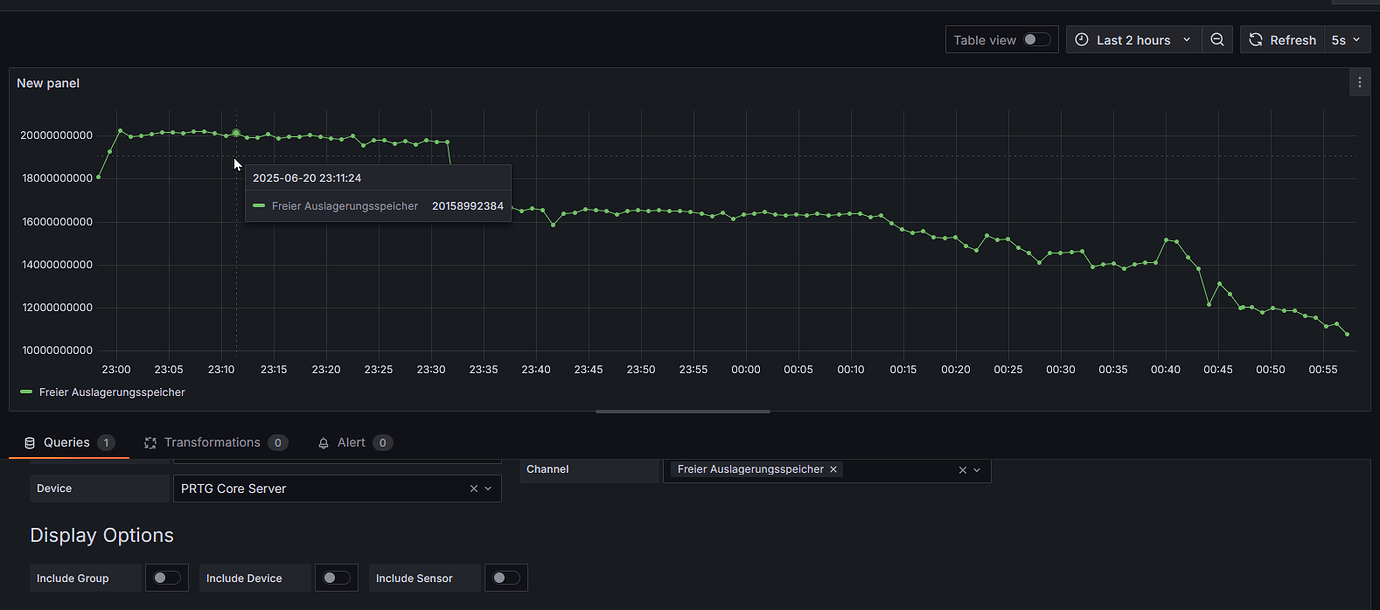Toggle the Table view switch
The image size is (1380, 610).
click(x=1038, y=39)
